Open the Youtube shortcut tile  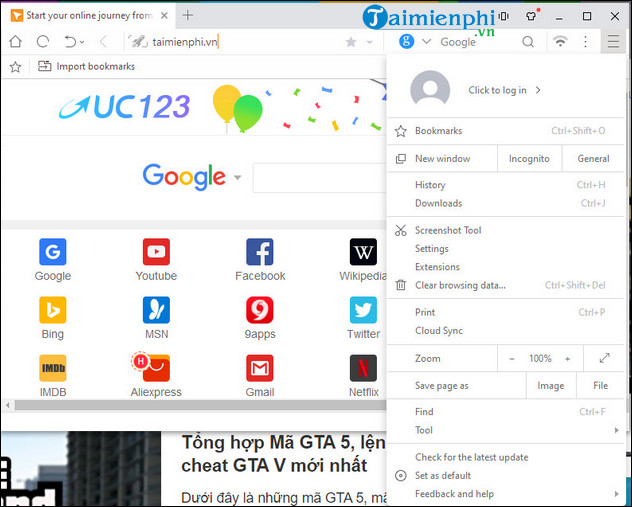pos(156,252)
